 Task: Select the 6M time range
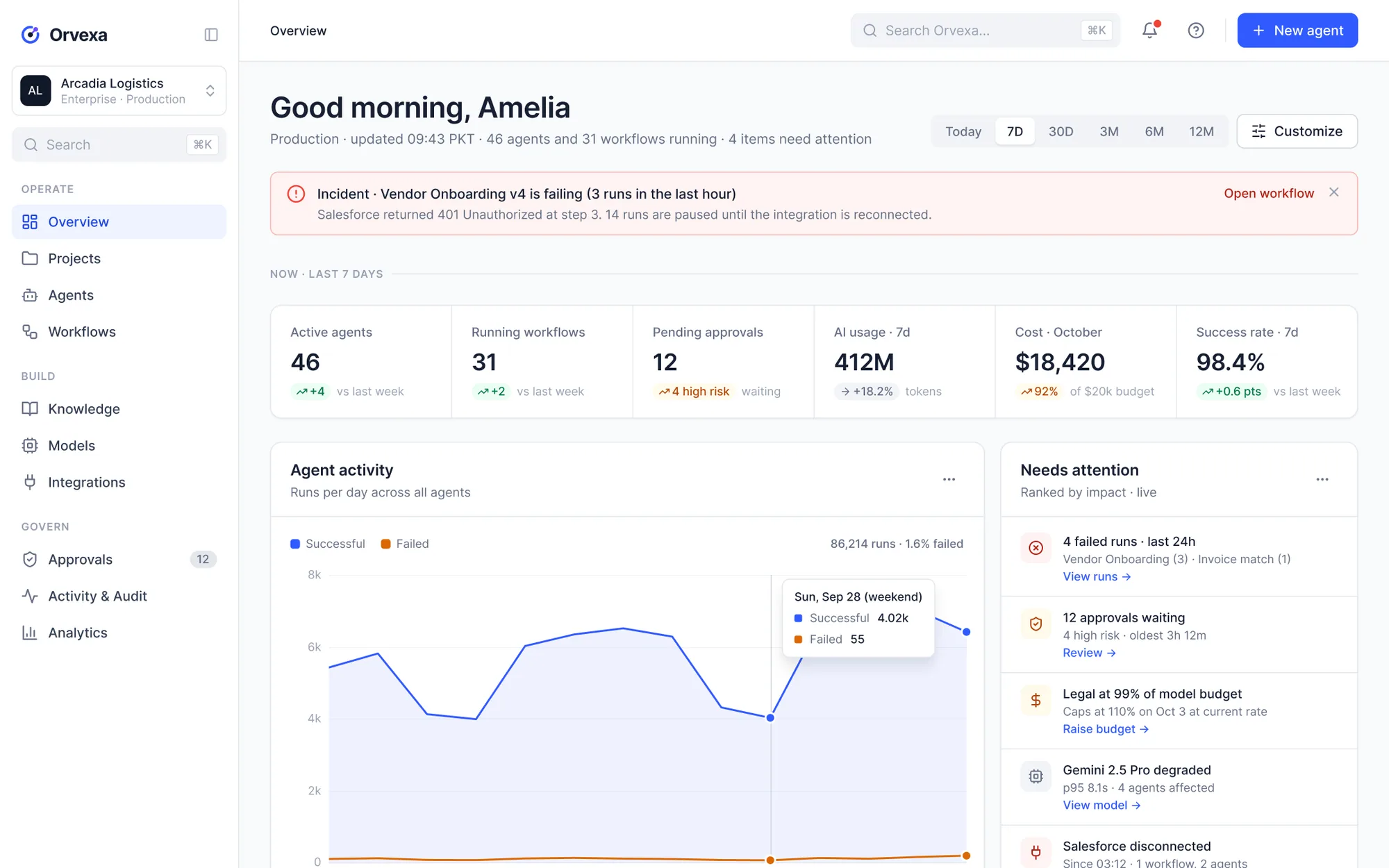pyautogui.click(x=1154, y=131)
